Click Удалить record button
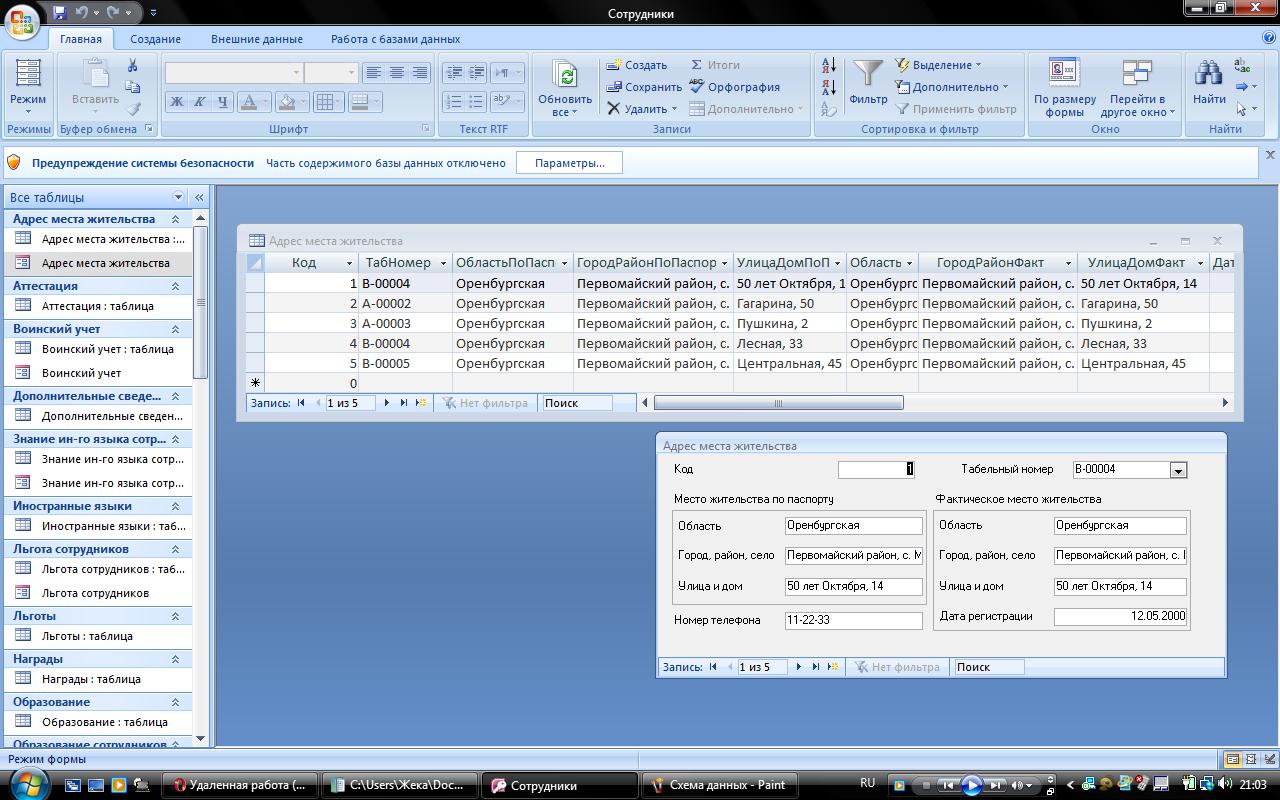This screenshot has height=800, width=1280. (642, 109)
